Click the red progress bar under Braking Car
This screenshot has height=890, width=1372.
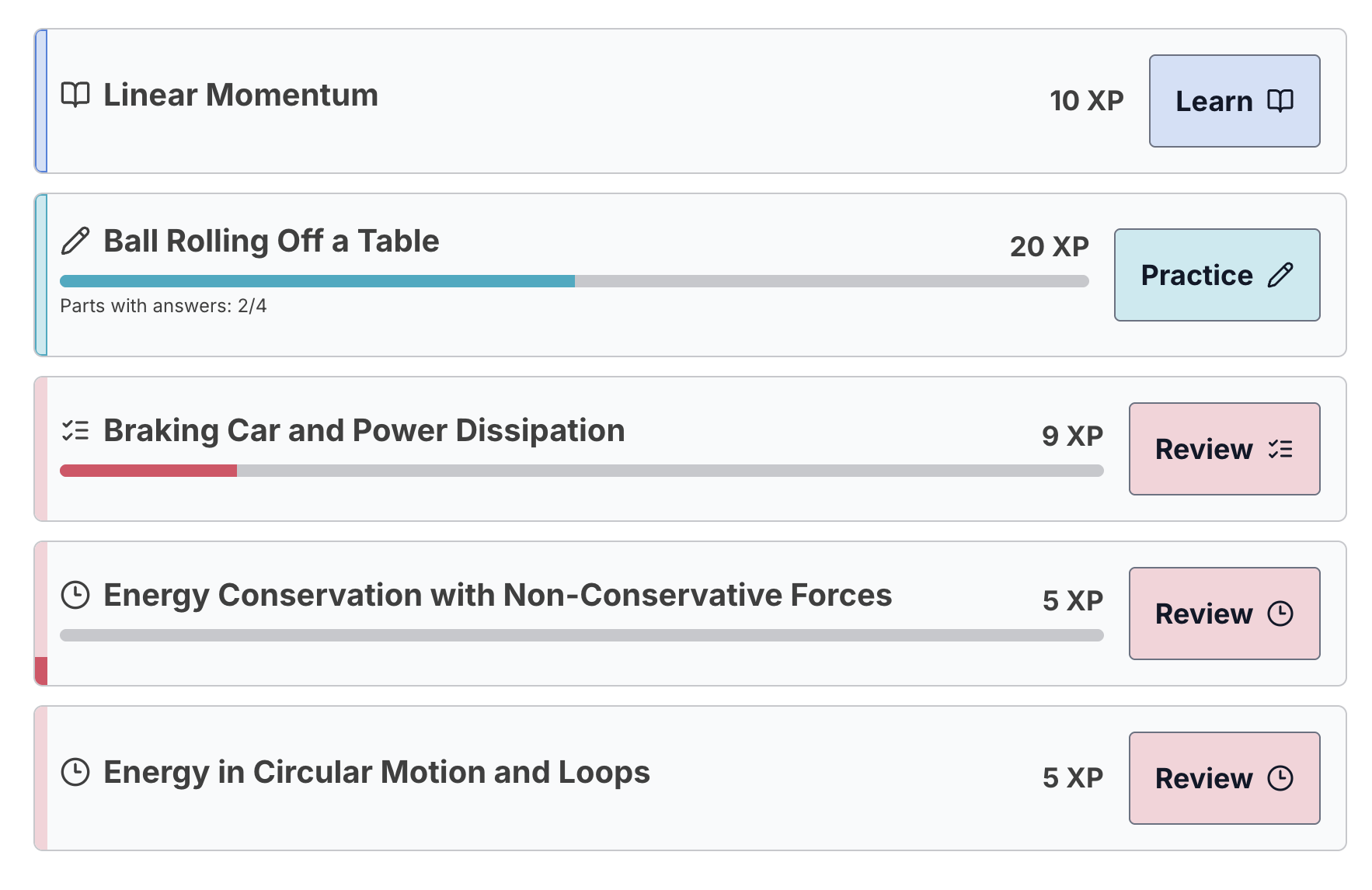[x=148, y=471]
